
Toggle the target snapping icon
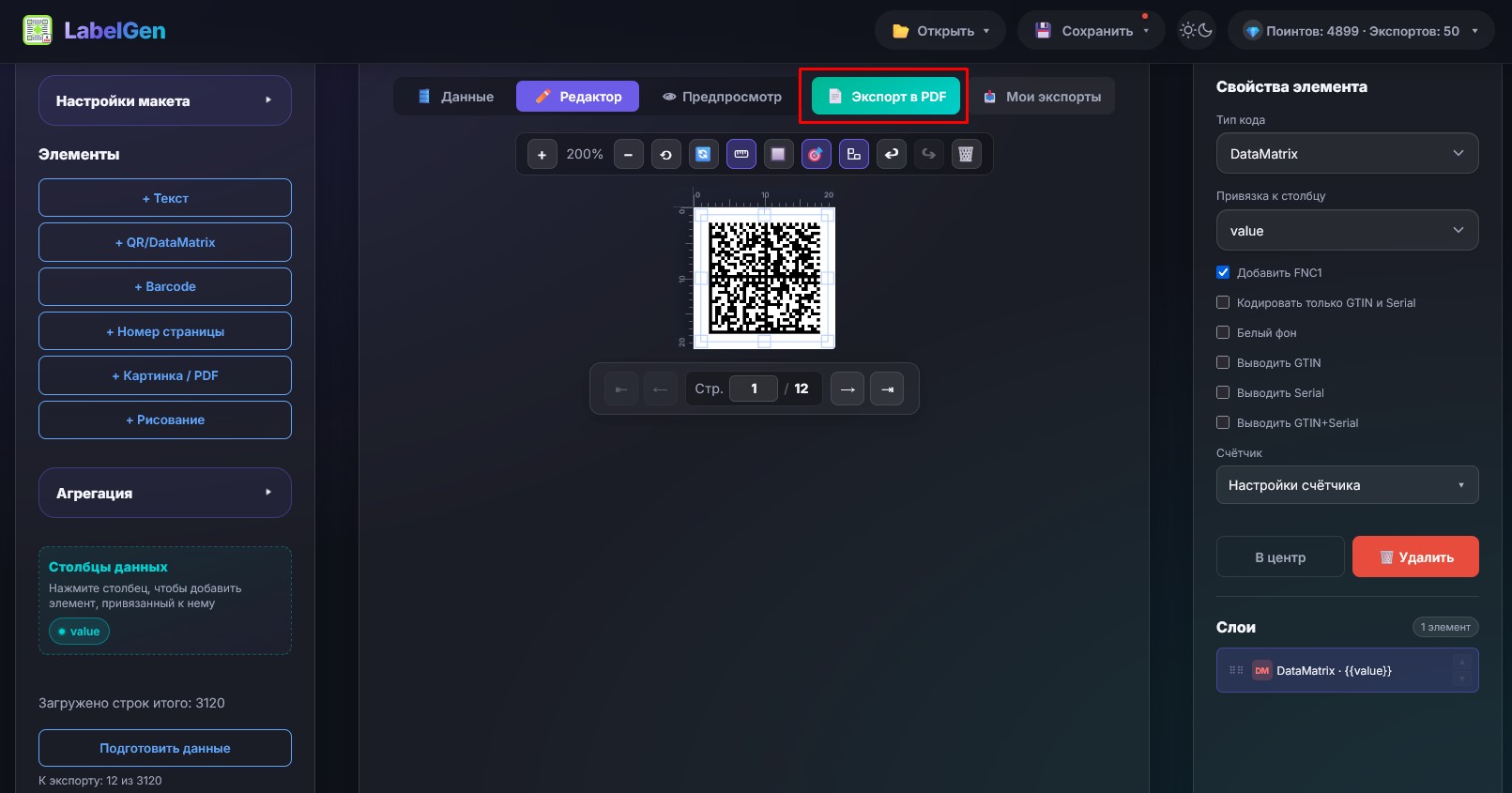816,154
